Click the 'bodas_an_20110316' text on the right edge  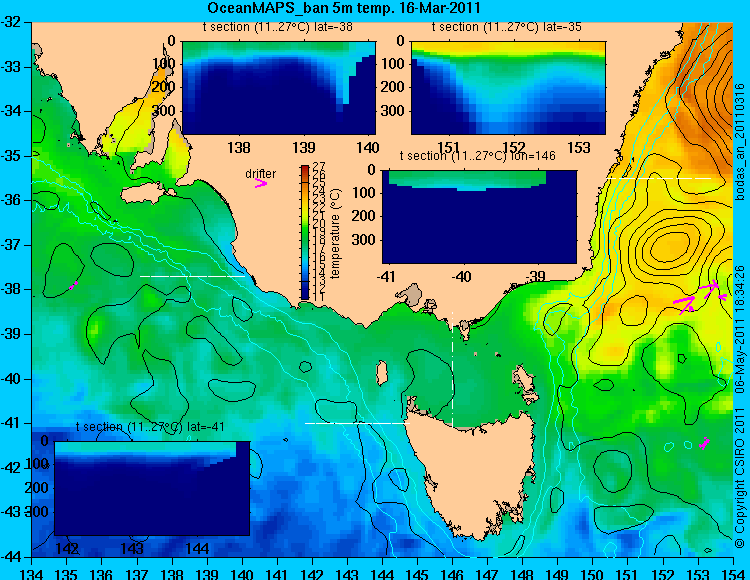pos(740,143)
